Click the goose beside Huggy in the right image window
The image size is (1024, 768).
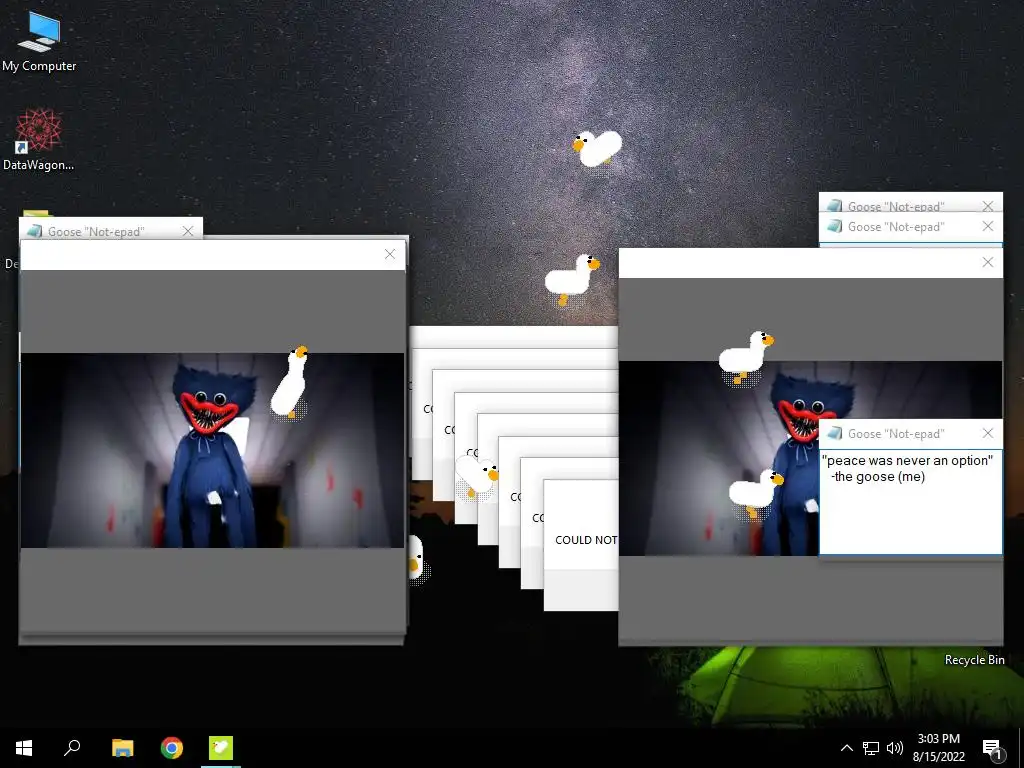(756, 493)
